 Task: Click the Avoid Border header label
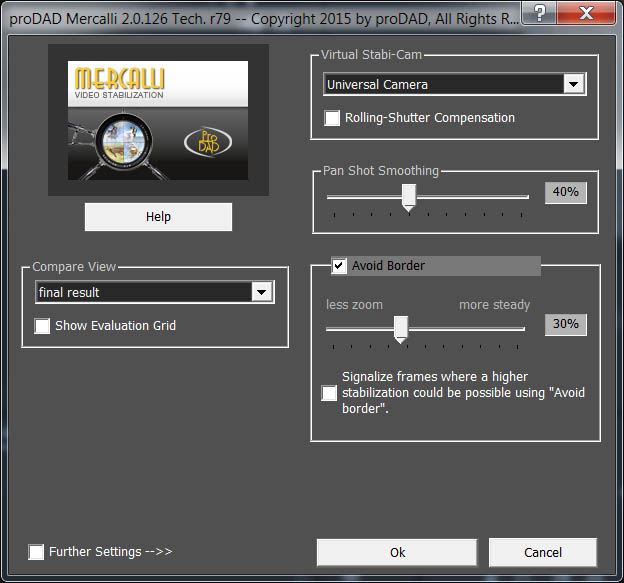click(x=388, y=265)
